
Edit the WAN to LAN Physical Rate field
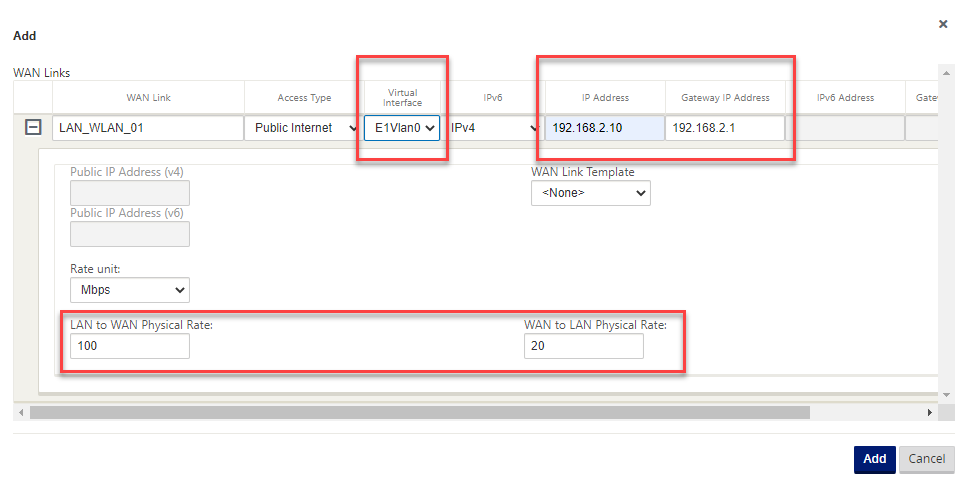pos(583,346)
